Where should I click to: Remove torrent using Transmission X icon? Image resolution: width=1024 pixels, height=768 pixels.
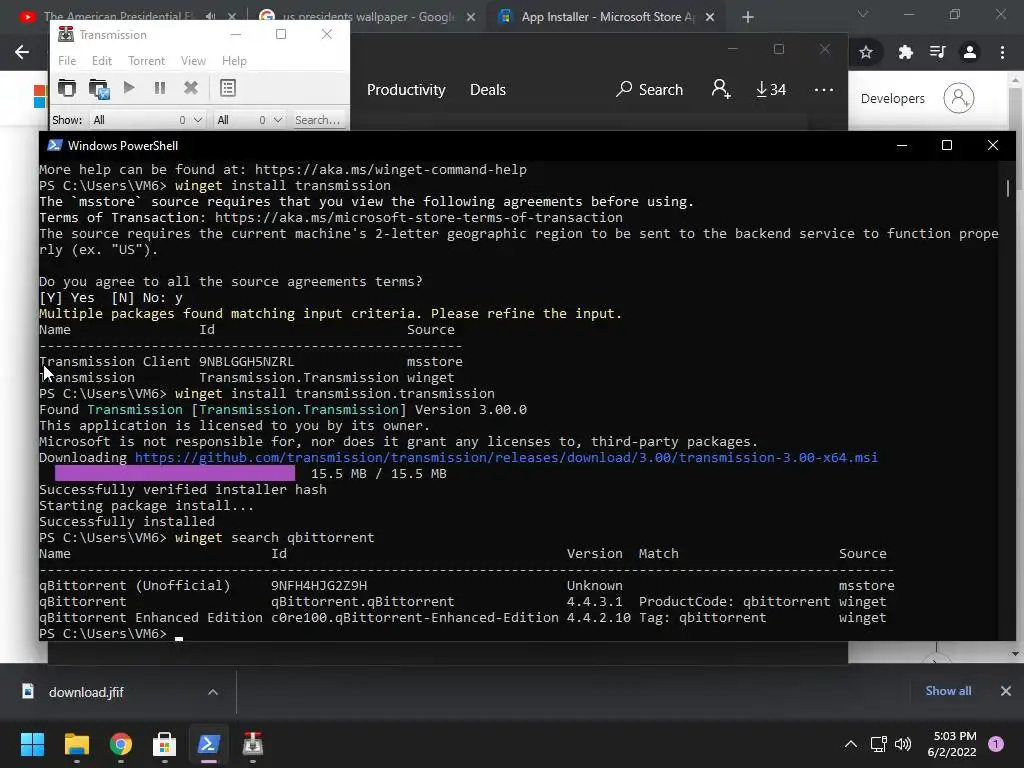tap(191, 88)
